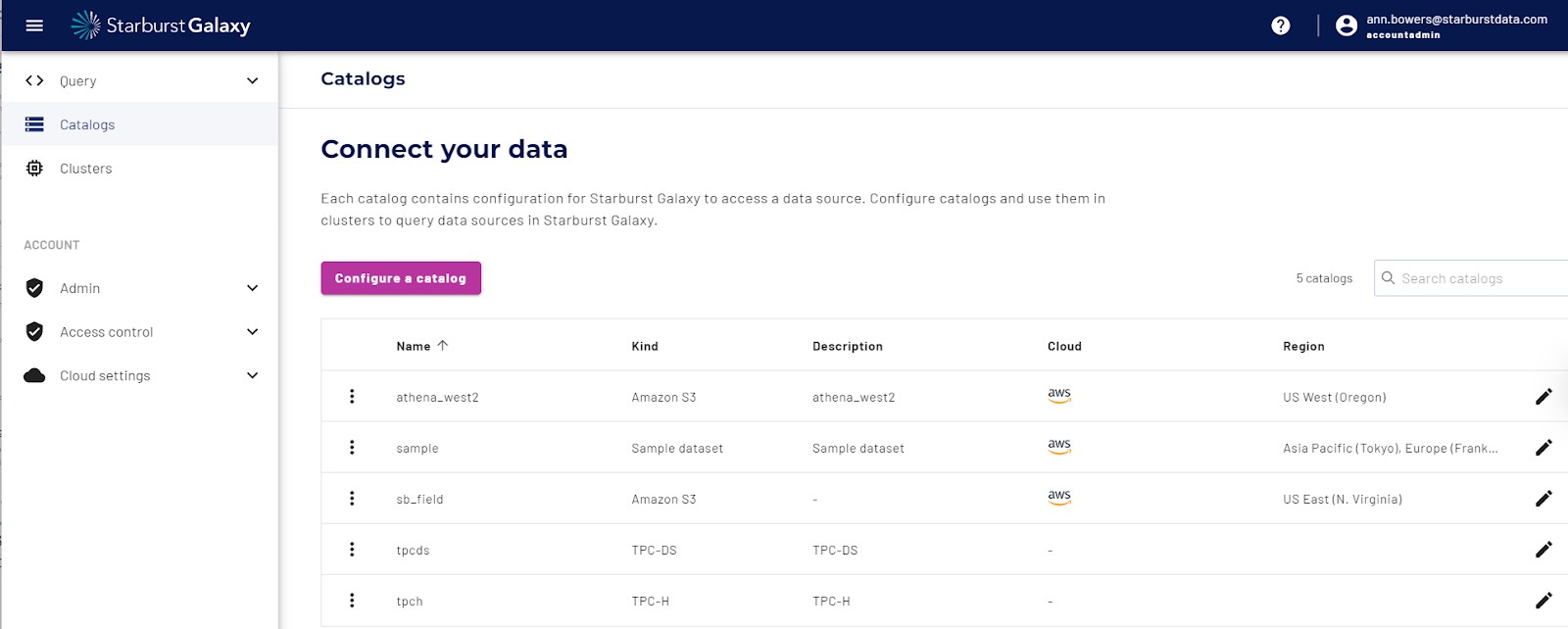Click the accountadmin role label
Image resolution: width=1568 pixels, height=629 pixels.
[x=1403, y=34]
